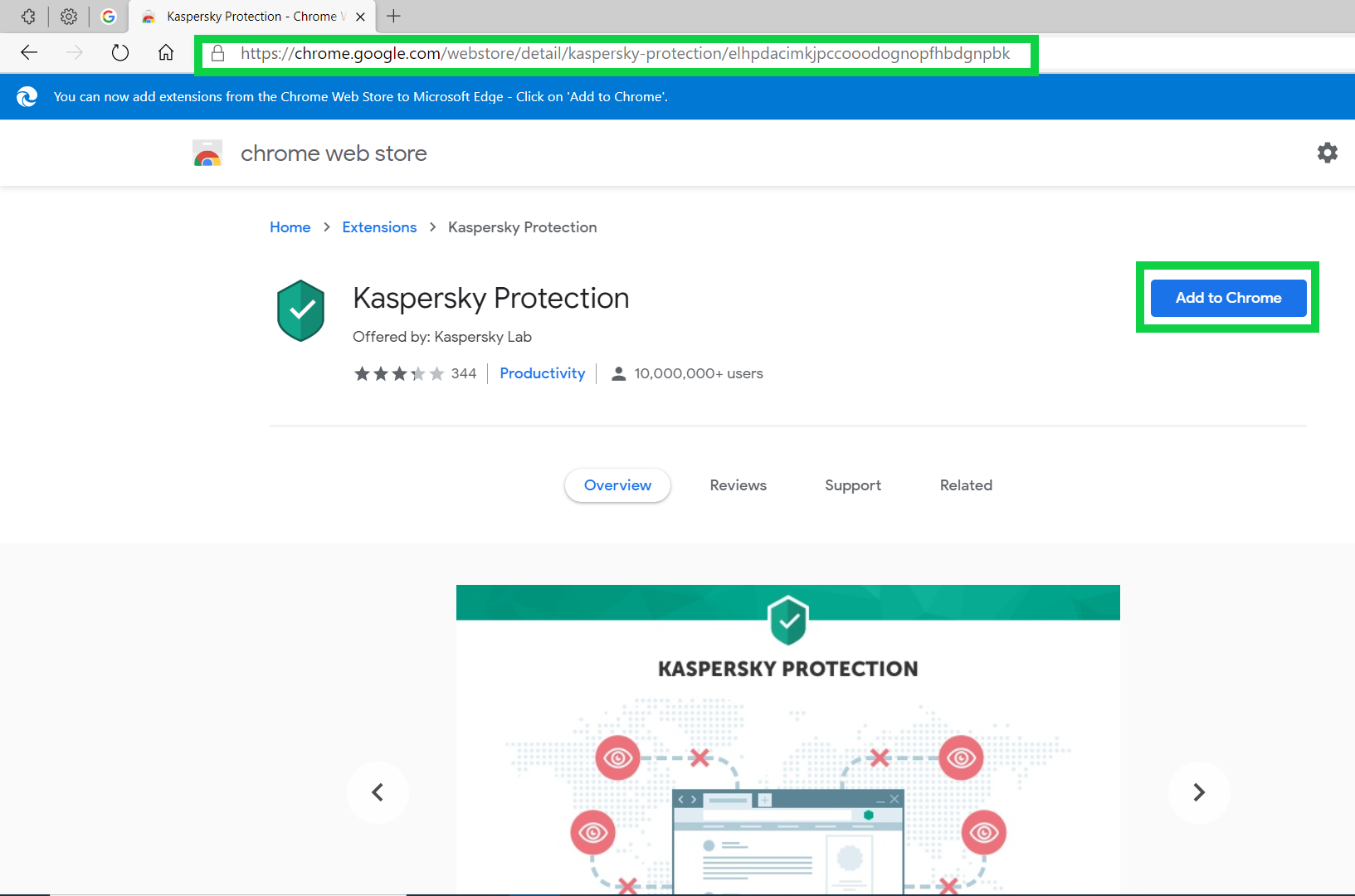
Task: Go to Home breadcrumb link
Action: click(x=290, y=227)
